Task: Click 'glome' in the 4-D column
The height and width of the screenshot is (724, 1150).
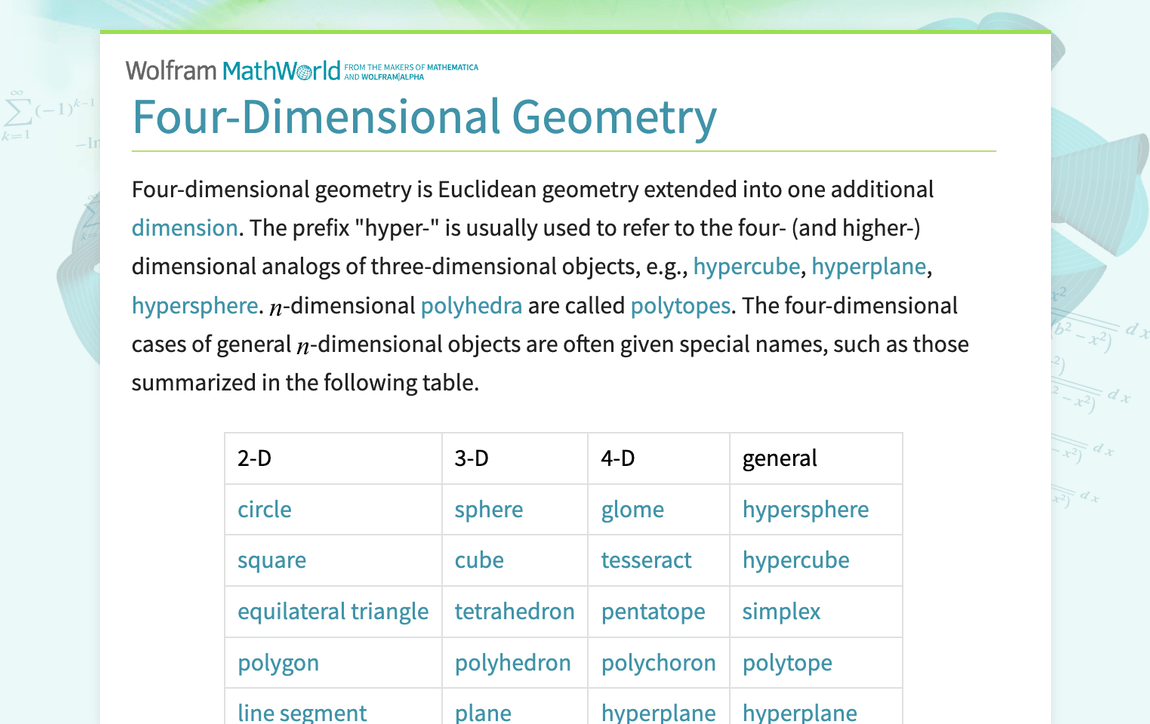Action: pyautogui.click(x=632, y=510)
